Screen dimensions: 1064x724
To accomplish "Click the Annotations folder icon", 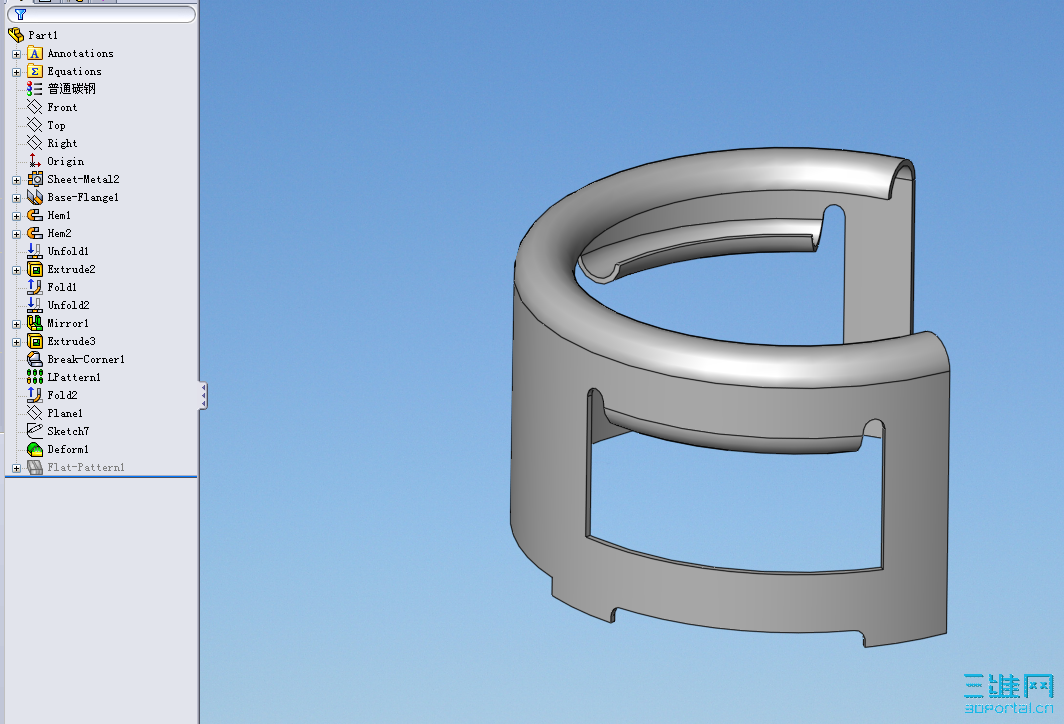I will click(35, 53).
